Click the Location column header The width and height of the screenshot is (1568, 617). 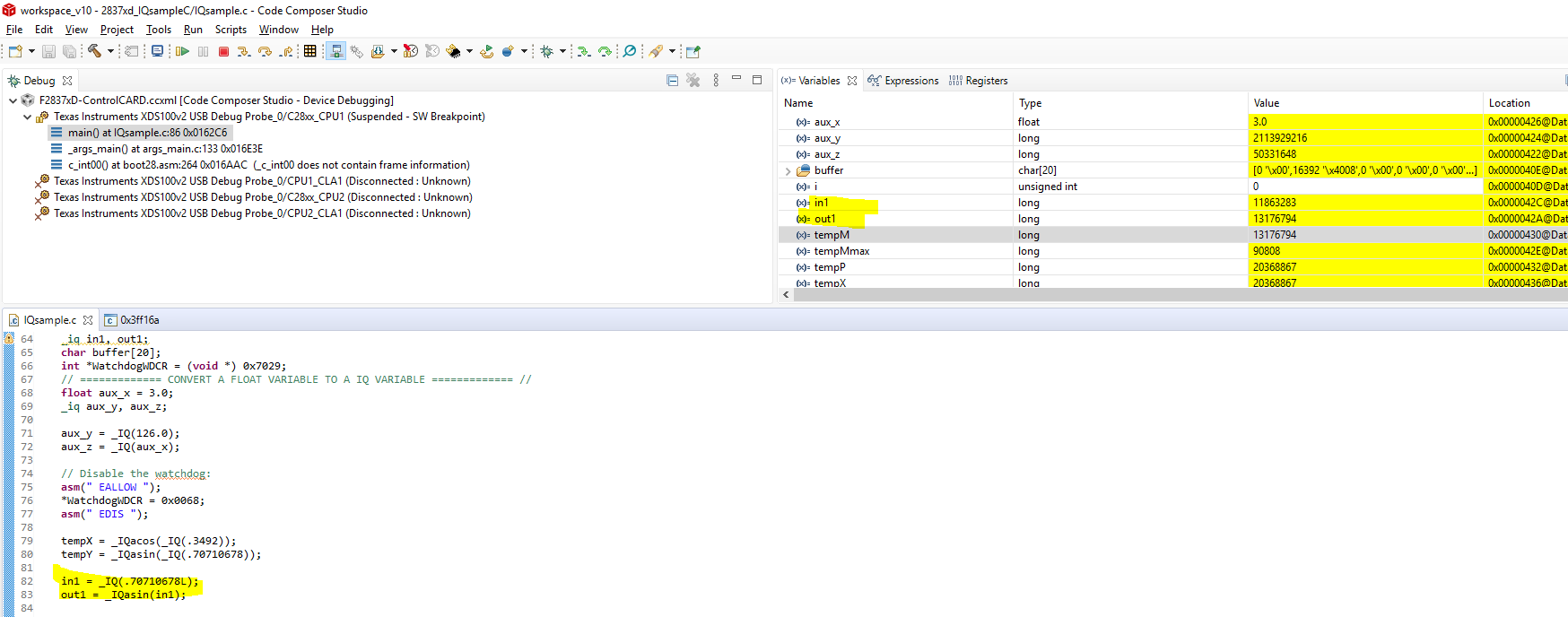(x=1510, y=103)
